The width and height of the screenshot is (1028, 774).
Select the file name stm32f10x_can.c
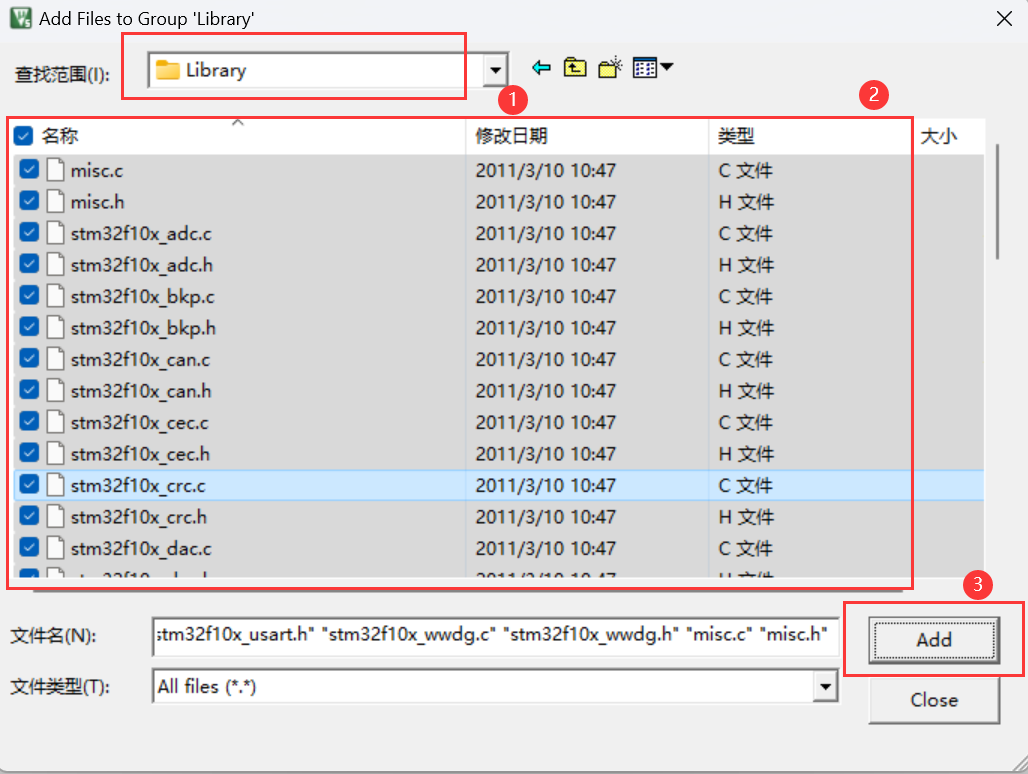point(140,359)
